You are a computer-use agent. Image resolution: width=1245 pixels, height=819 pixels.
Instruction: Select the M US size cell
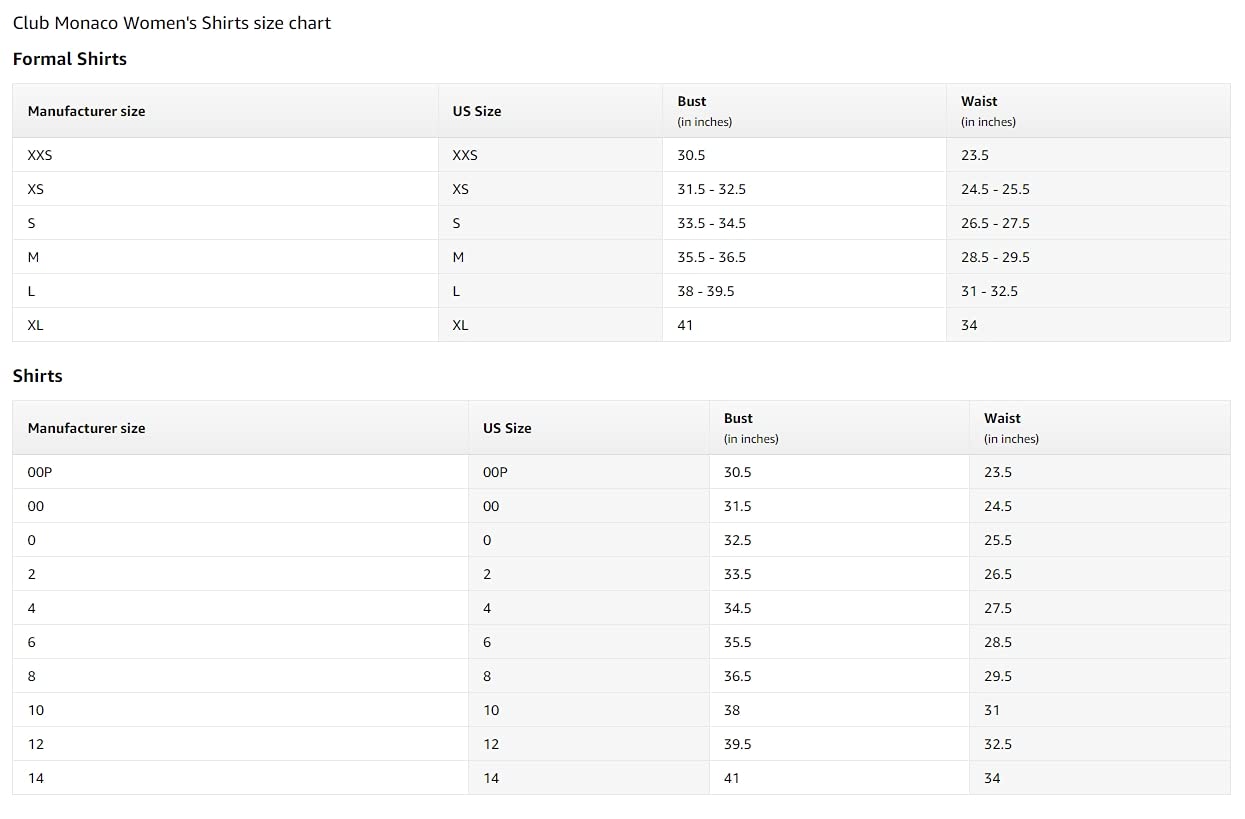pos(550,257)
